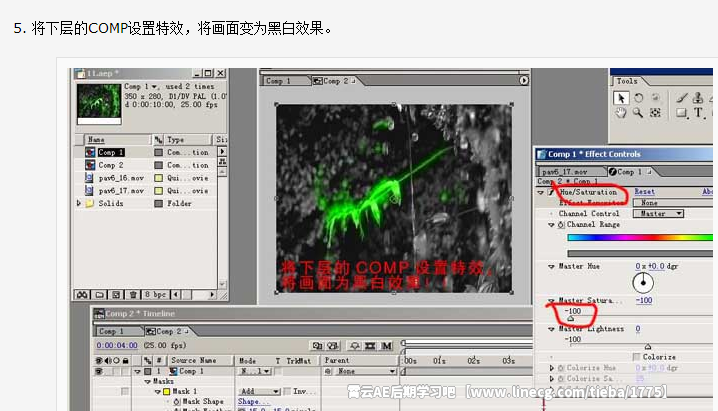Collapse the Master Hue property

[x=551, y=266]
